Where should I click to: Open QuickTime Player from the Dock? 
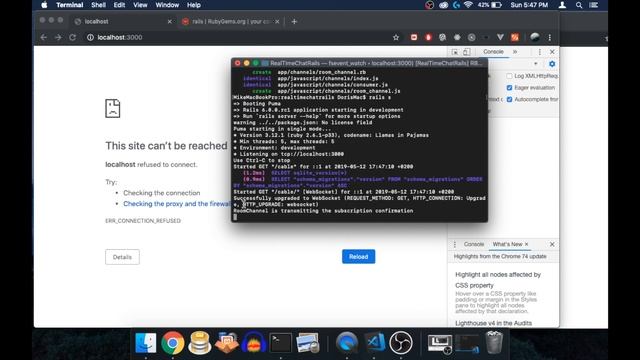point(347,342)
